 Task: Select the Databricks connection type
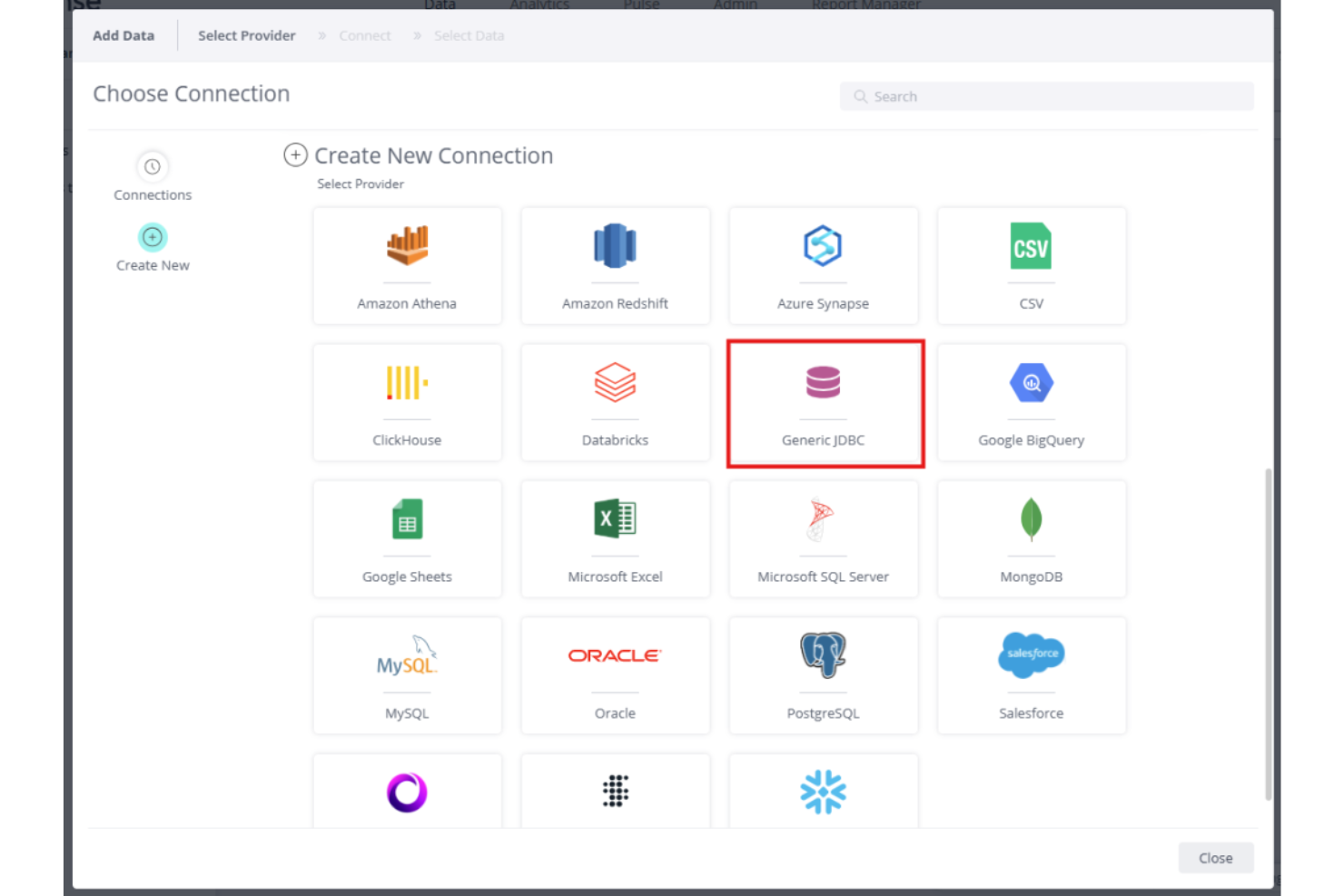(x=615, y=402)
